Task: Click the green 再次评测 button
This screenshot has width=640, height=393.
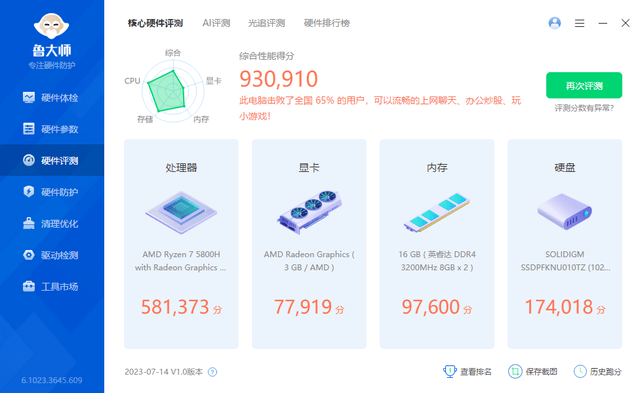Action: 584,85
